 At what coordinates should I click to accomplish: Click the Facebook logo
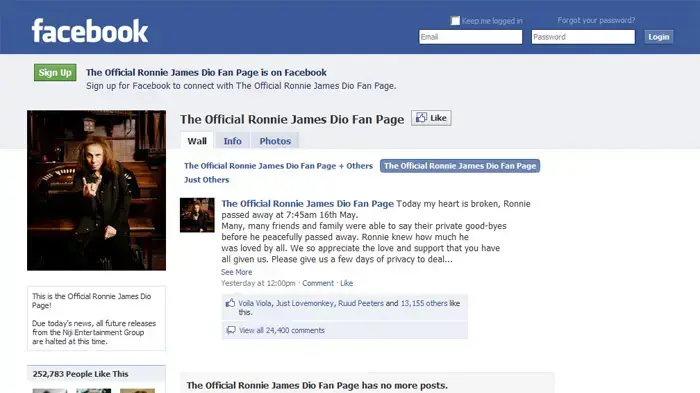tap(90, 31)
